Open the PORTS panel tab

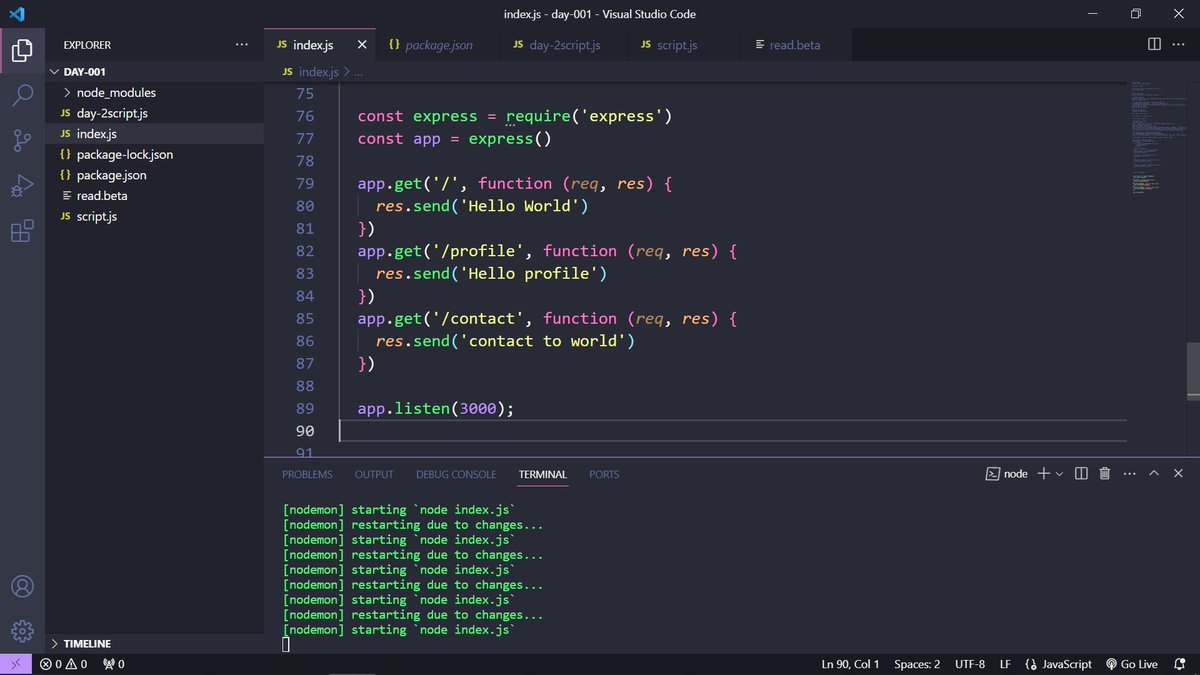click(x=604, y=474)
